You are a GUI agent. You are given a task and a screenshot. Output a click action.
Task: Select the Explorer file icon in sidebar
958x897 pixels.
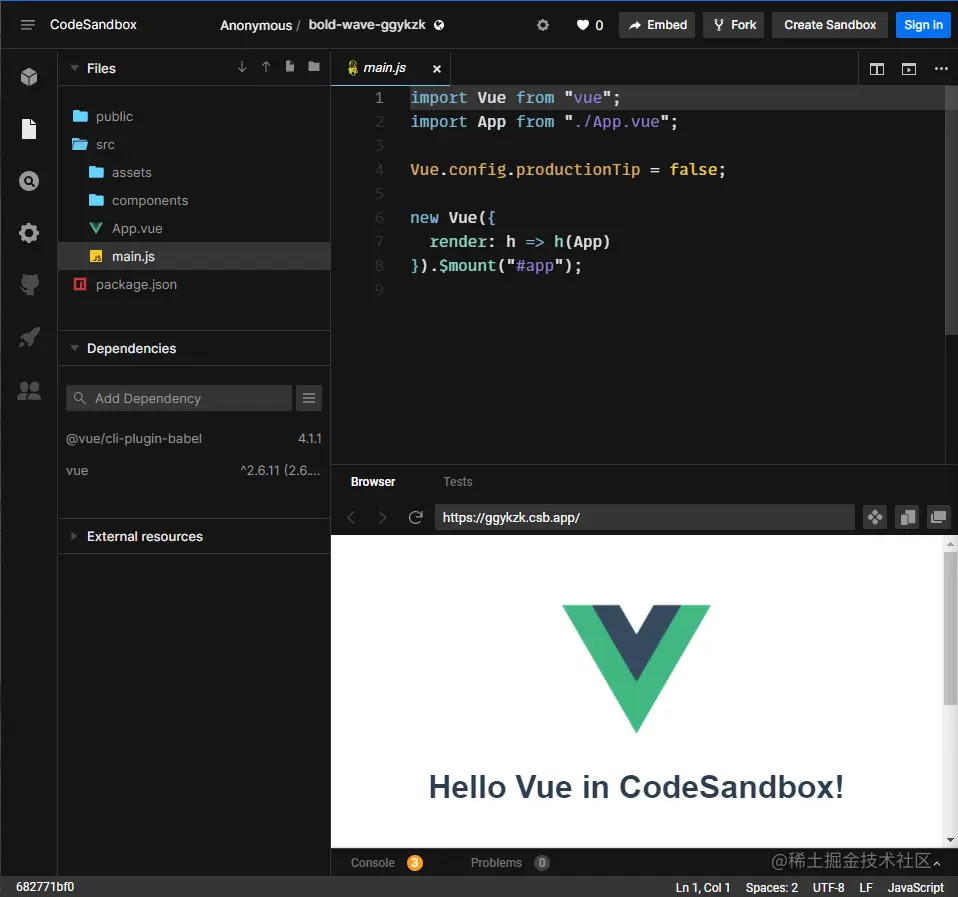pos(29,129)
